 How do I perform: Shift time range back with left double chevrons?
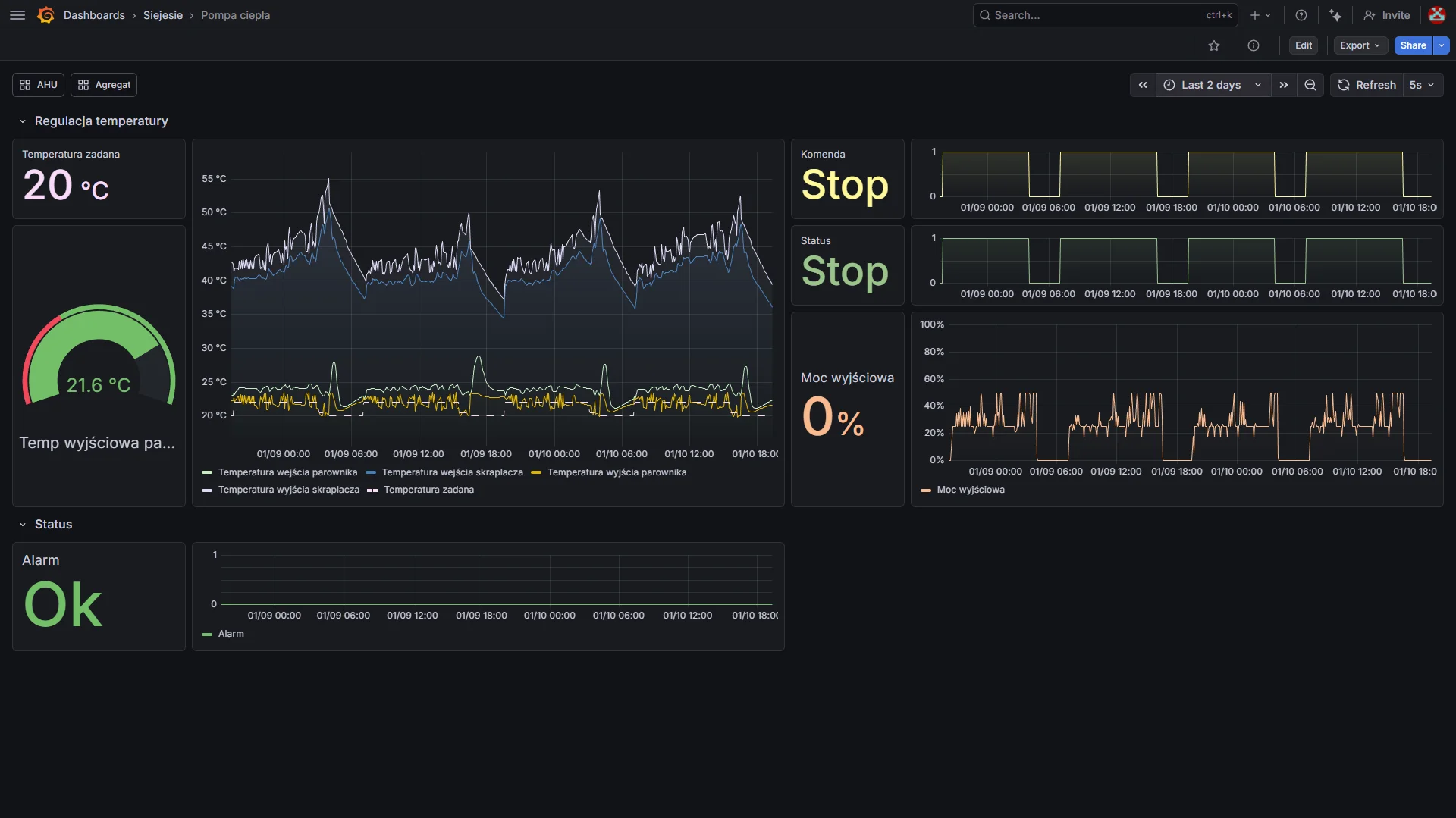[1143, 85]
